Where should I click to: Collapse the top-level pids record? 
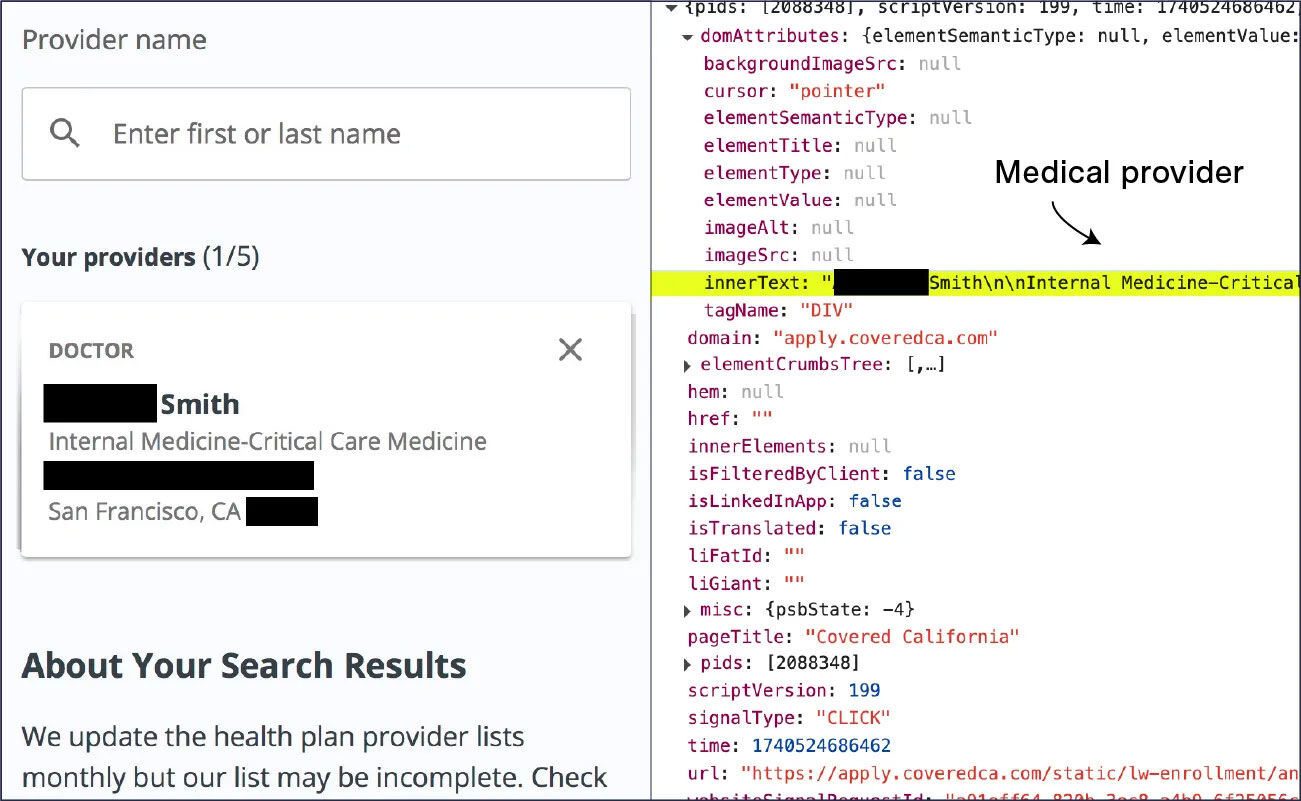tap(671, 8)
